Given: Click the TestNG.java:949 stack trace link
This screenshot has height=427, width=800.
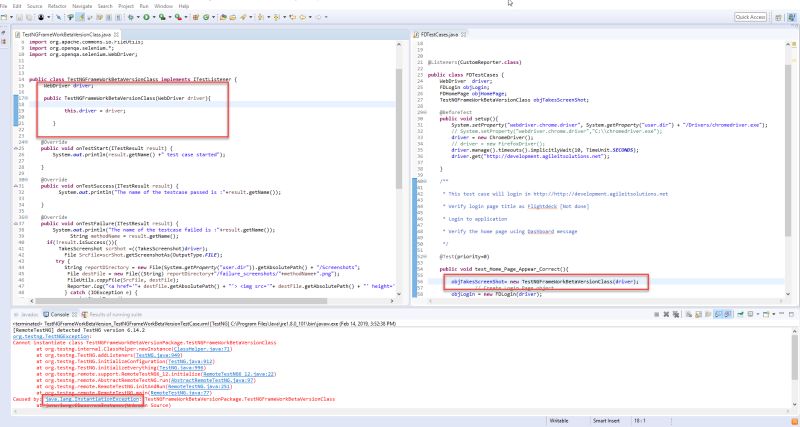Looking at the screenshot, I should pyautogui.click(x=158, y=355).
